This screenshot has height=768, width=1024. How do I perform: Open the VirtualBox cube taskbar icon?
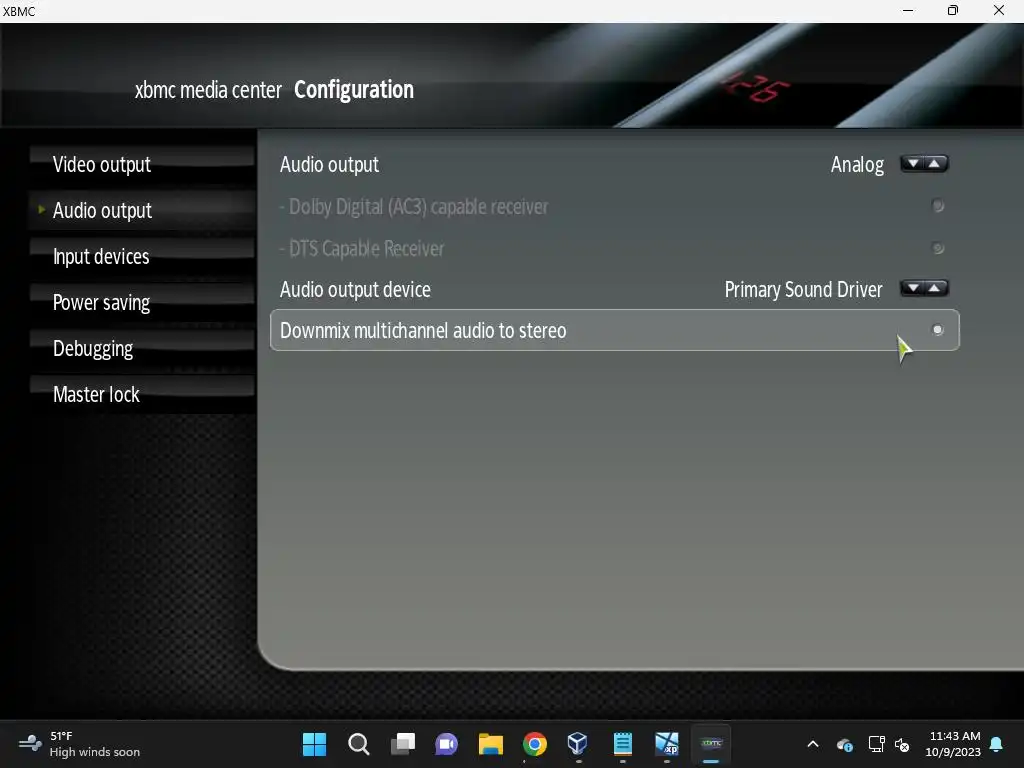tap(578, 744)
